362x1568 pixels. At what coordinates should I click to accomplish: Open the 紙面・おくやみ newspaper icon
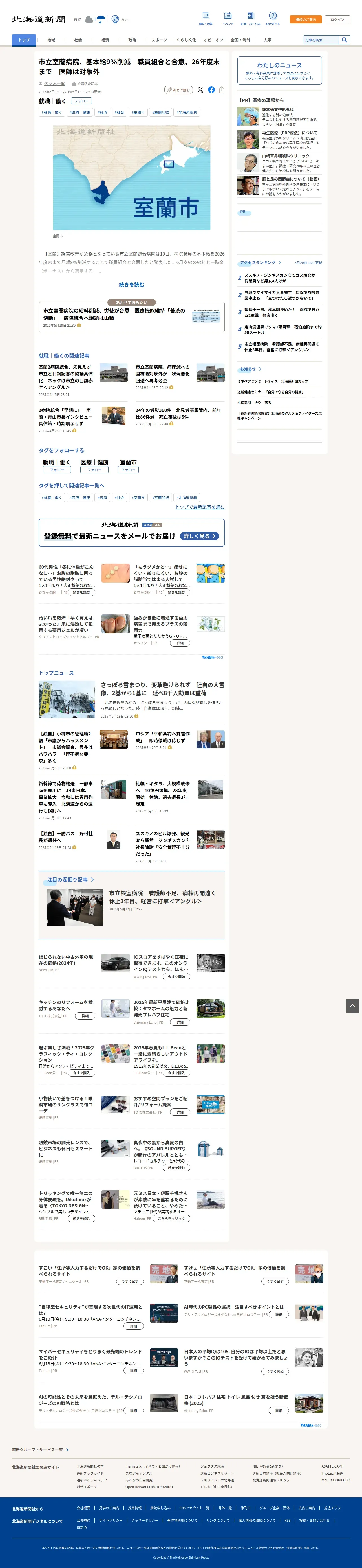pos(250,15)
